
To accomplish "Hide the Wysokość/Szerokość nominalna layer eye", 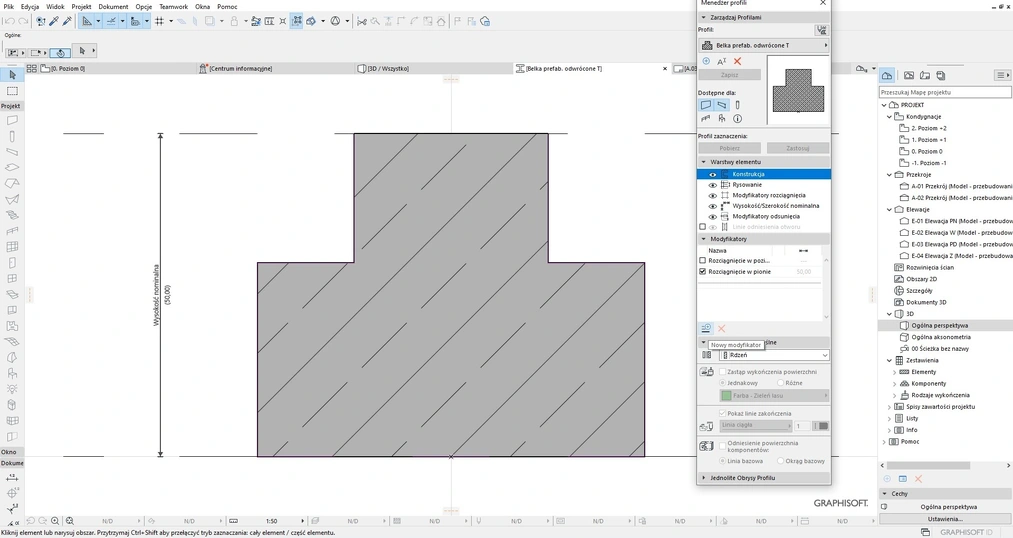I will (713, 206).
